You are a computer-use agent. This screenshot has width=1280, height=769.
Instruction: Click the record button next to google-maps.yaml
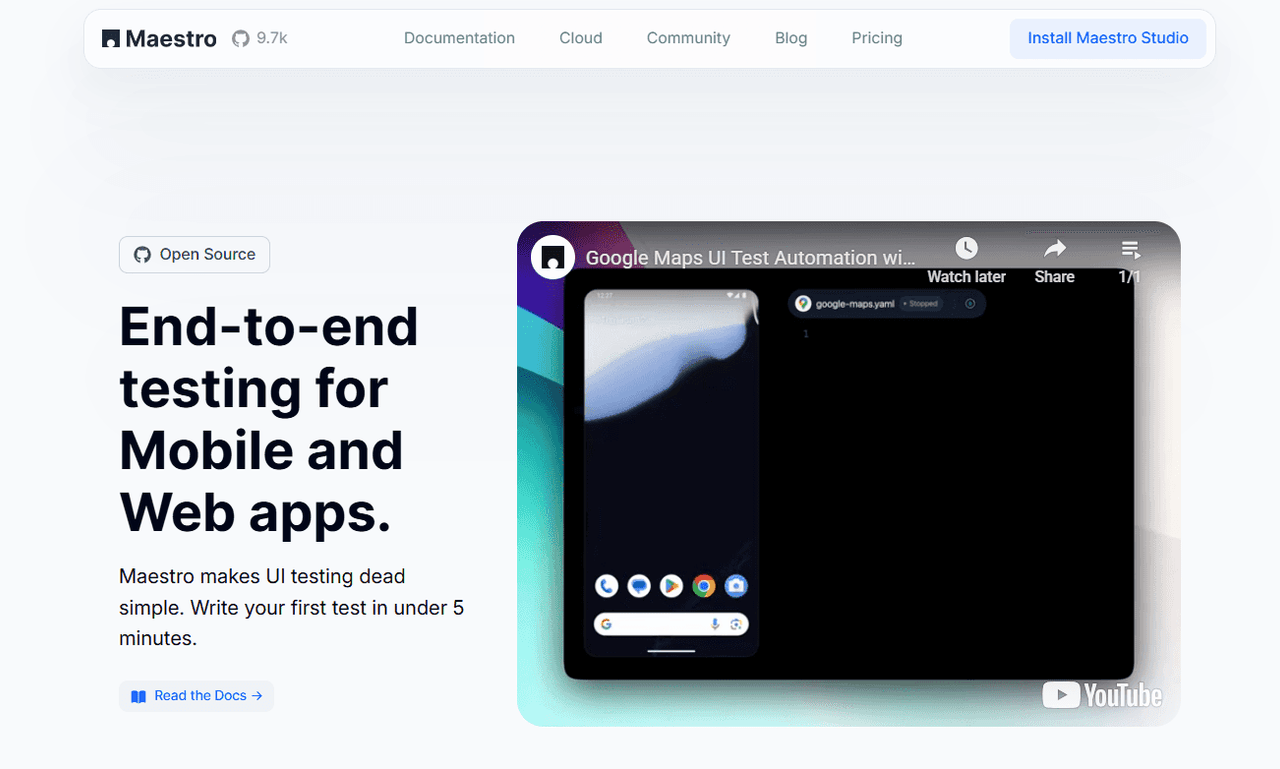[970, 304]
